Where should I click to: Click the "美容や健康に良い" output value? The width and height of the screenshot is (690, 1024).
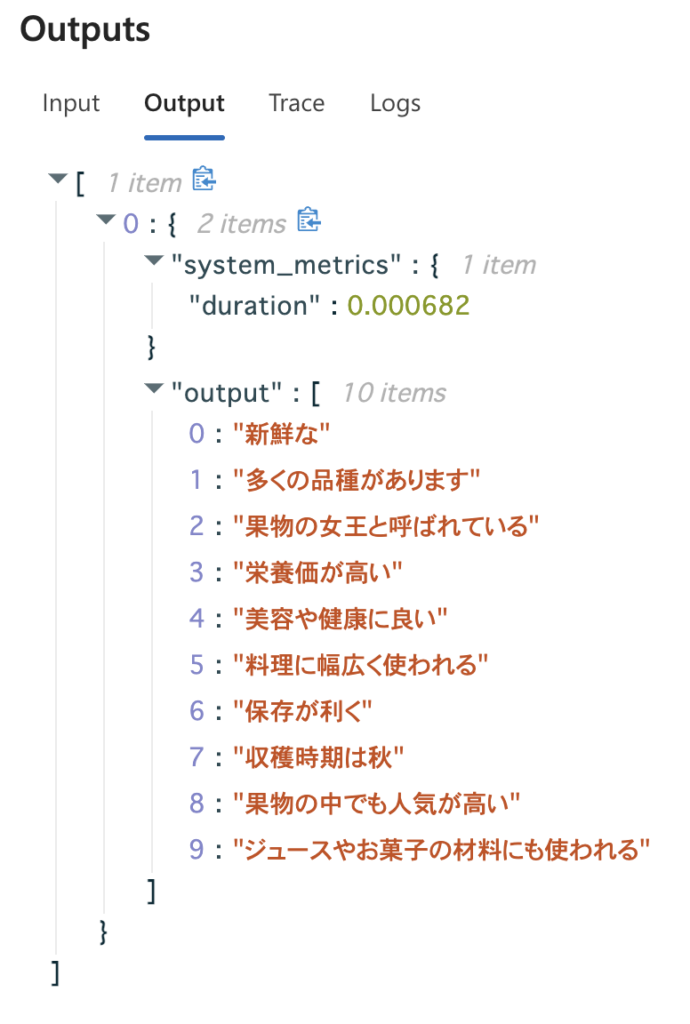click(340, 619)
